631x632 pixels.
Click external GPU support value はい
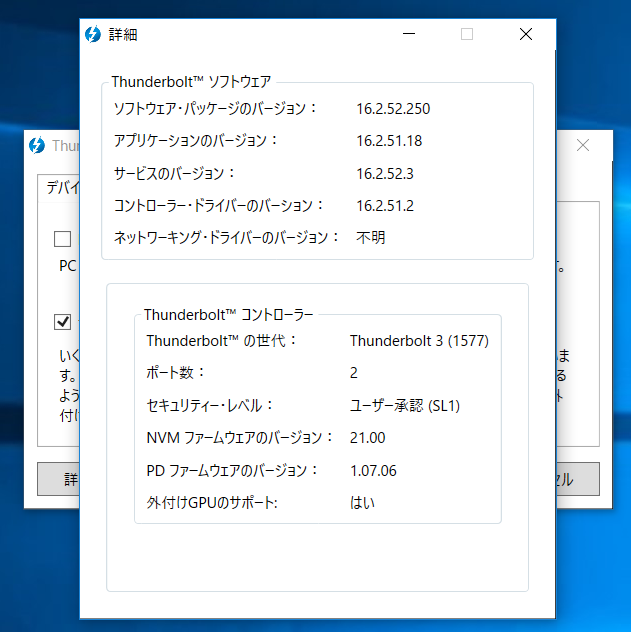362,503
